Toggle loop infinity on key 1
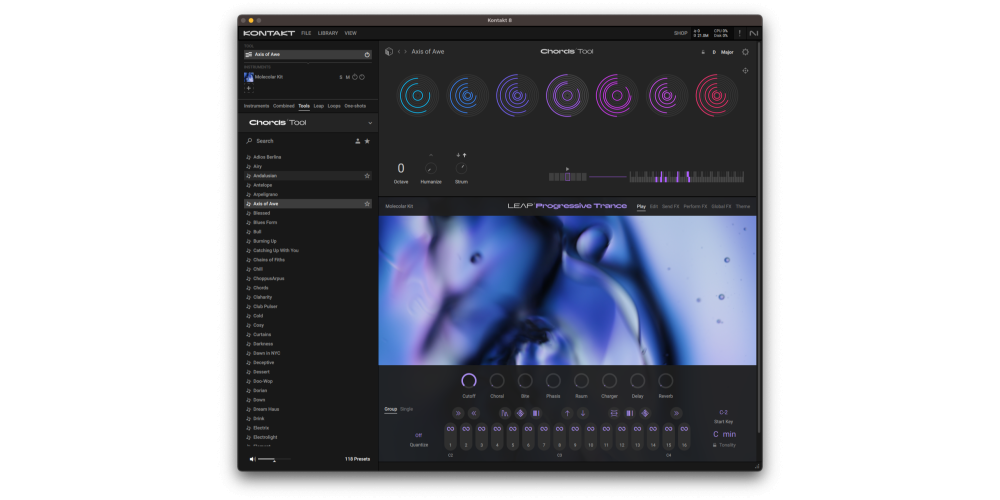 click(x=450, y=429)
